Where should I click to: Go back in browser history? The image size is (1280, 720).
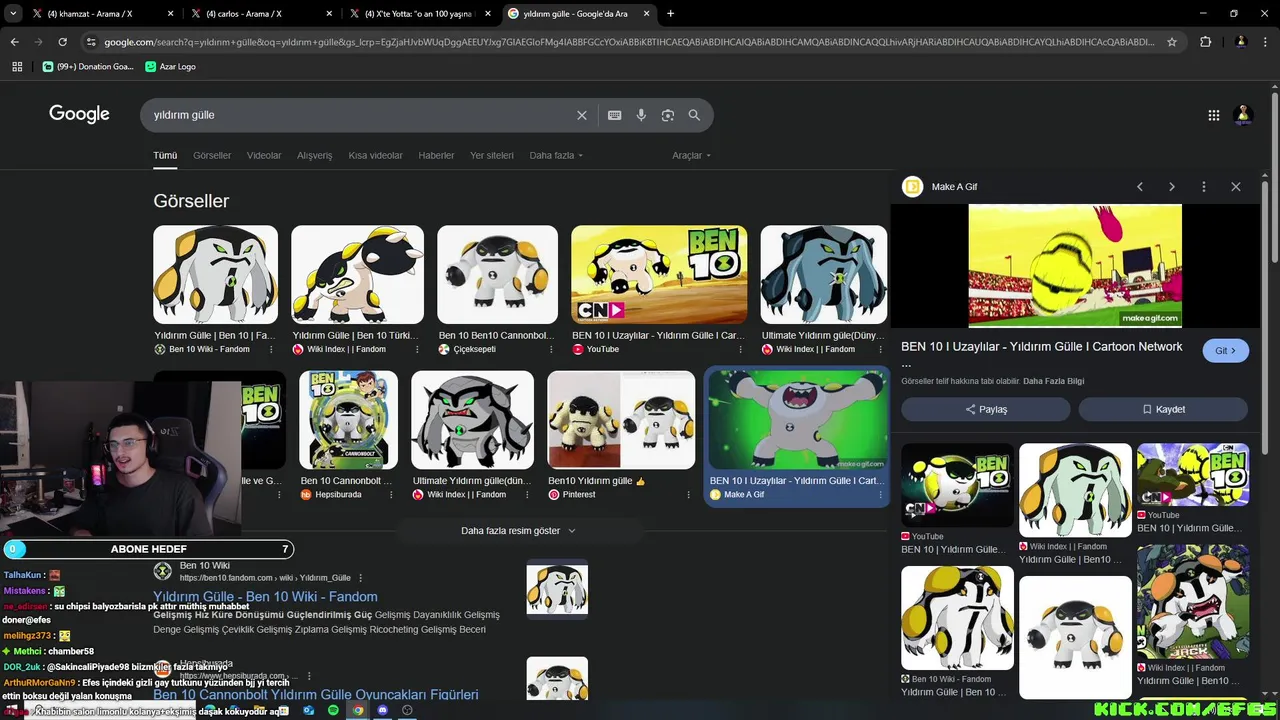point(14,42)
